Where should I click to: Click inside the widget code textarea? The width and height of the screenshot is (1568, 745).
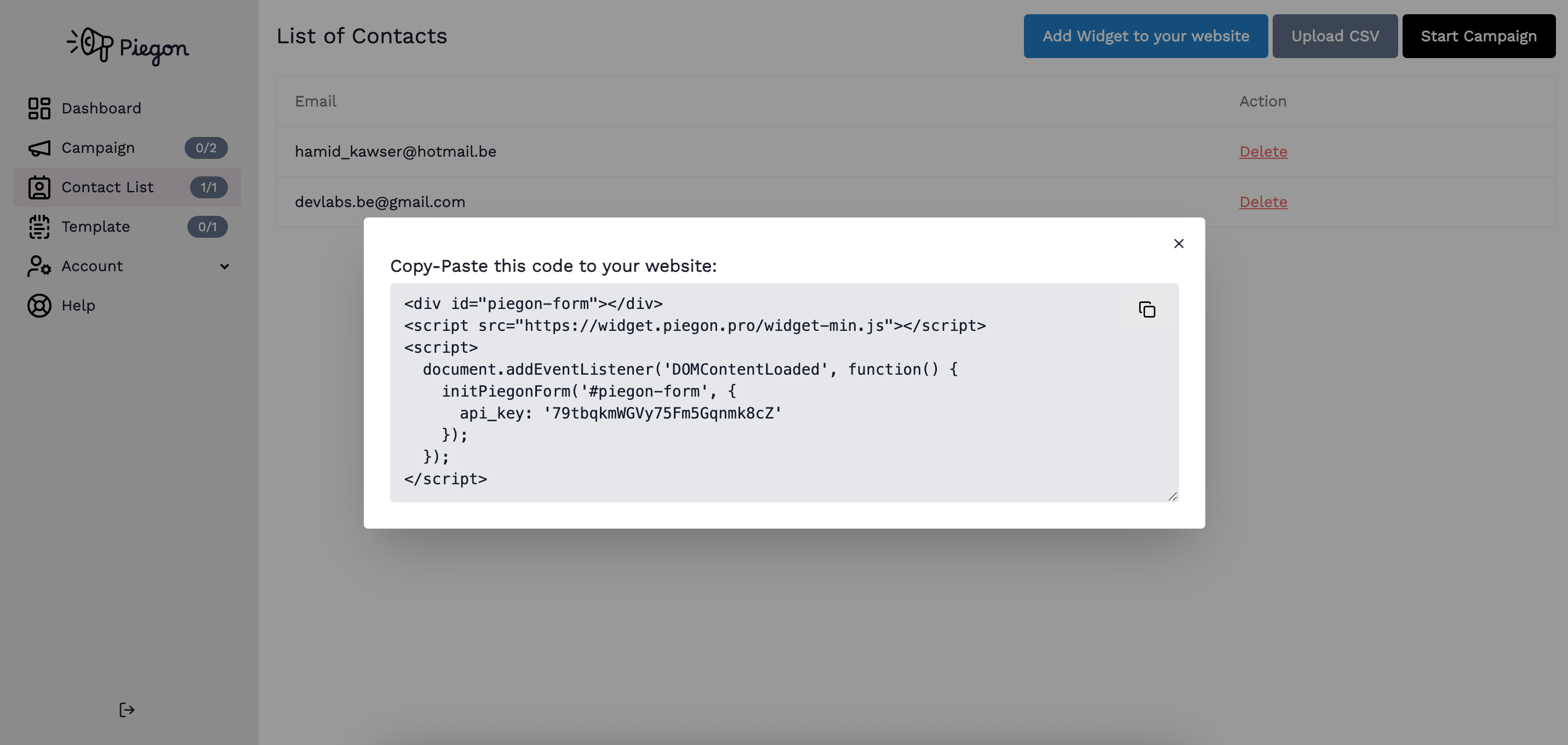(x=784, y=393)
